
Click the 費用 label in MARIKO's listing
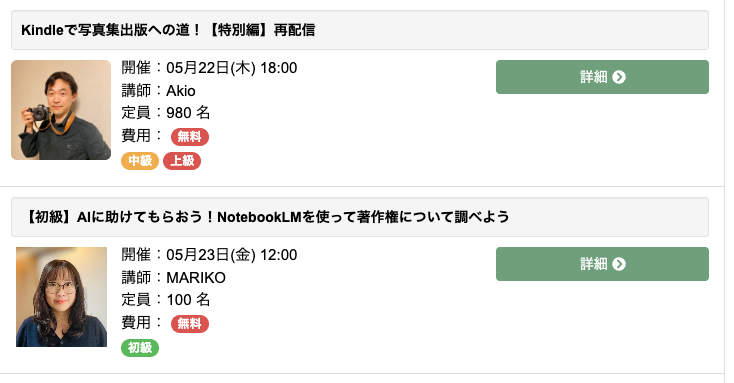[136, 323]
